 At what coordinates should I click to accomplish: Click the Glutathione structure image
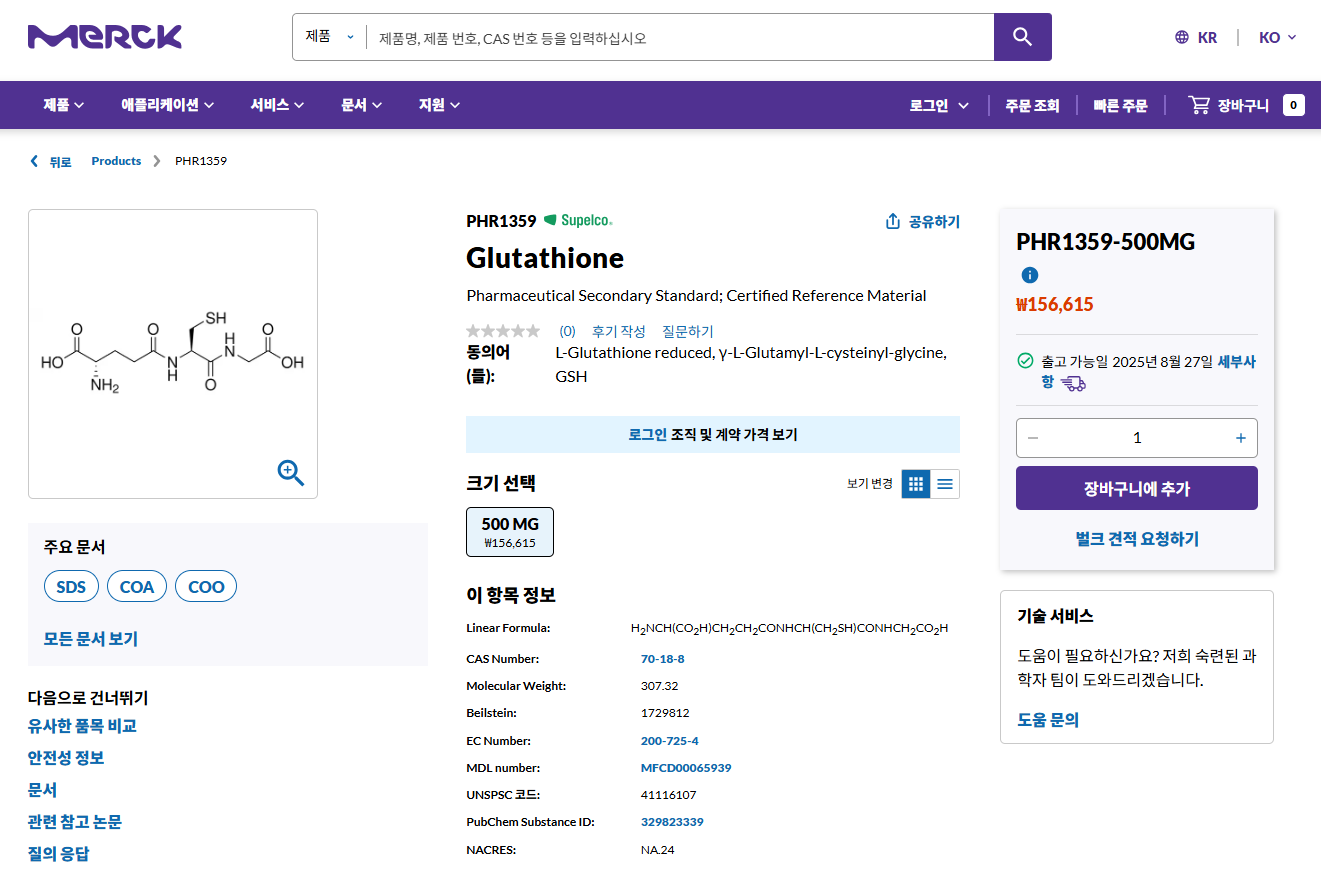coord(172,355)
